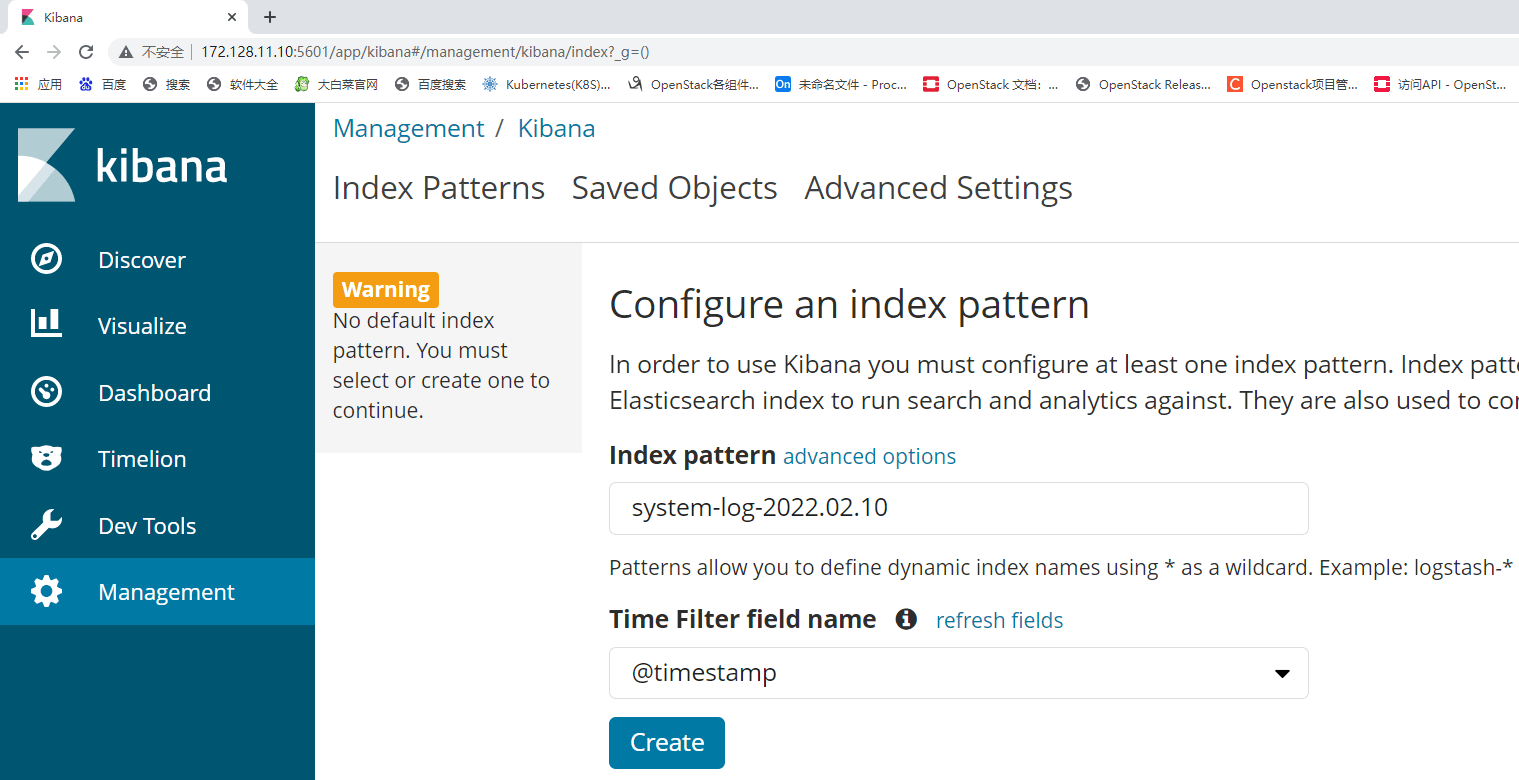This screenshot has height=780, width=1519.
Task: Go back with browser back arrow
Action: click(22, 52)
